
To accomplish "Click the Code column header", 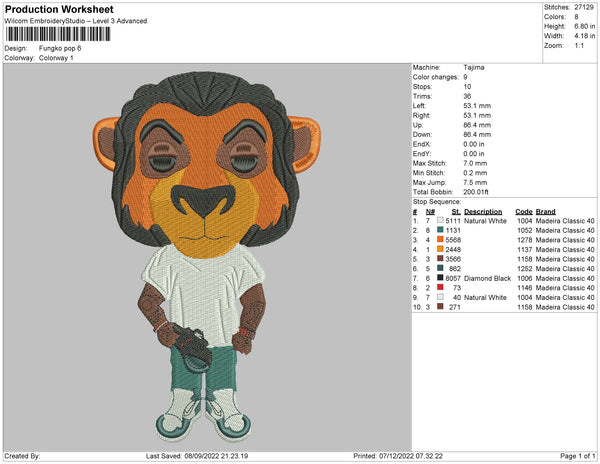I will [x=524, y=212].
